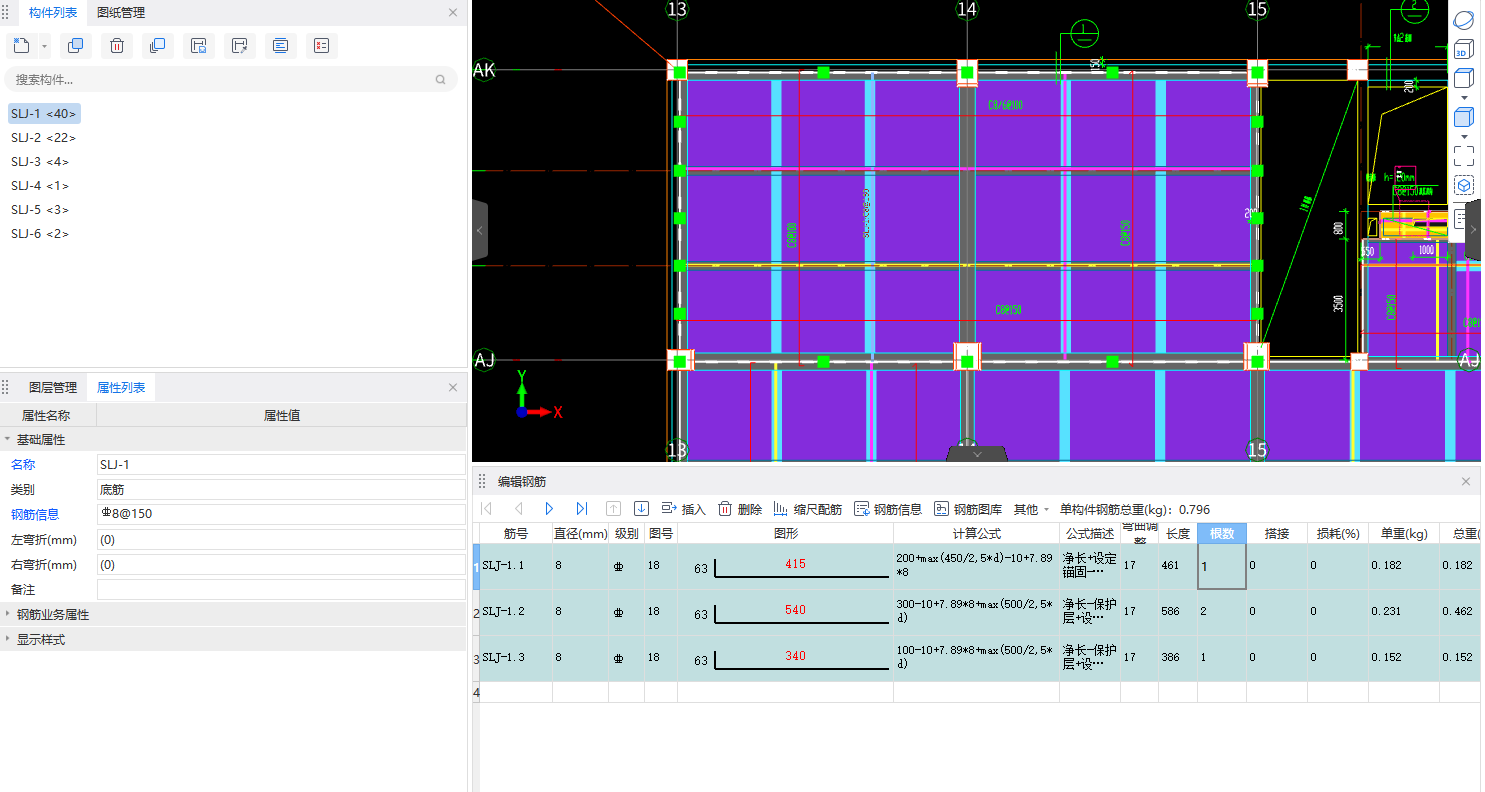Click the search magnifier icon
Viewport: 1485px width, 792px height.
point(441,79)
